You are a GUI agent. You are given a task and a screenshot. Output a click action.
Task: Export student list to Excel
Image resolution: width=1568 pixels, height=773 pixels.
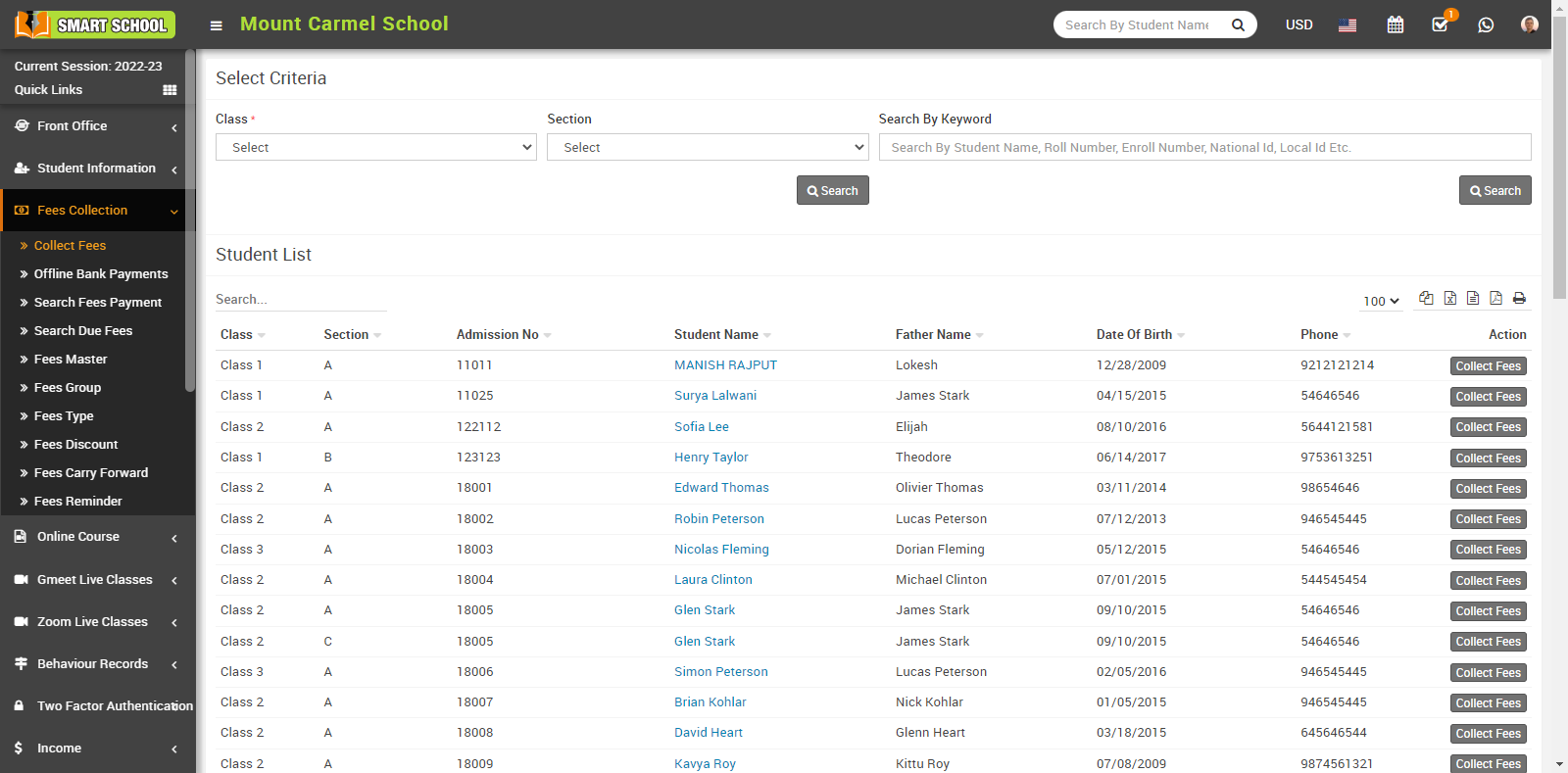coord(1449,298)
